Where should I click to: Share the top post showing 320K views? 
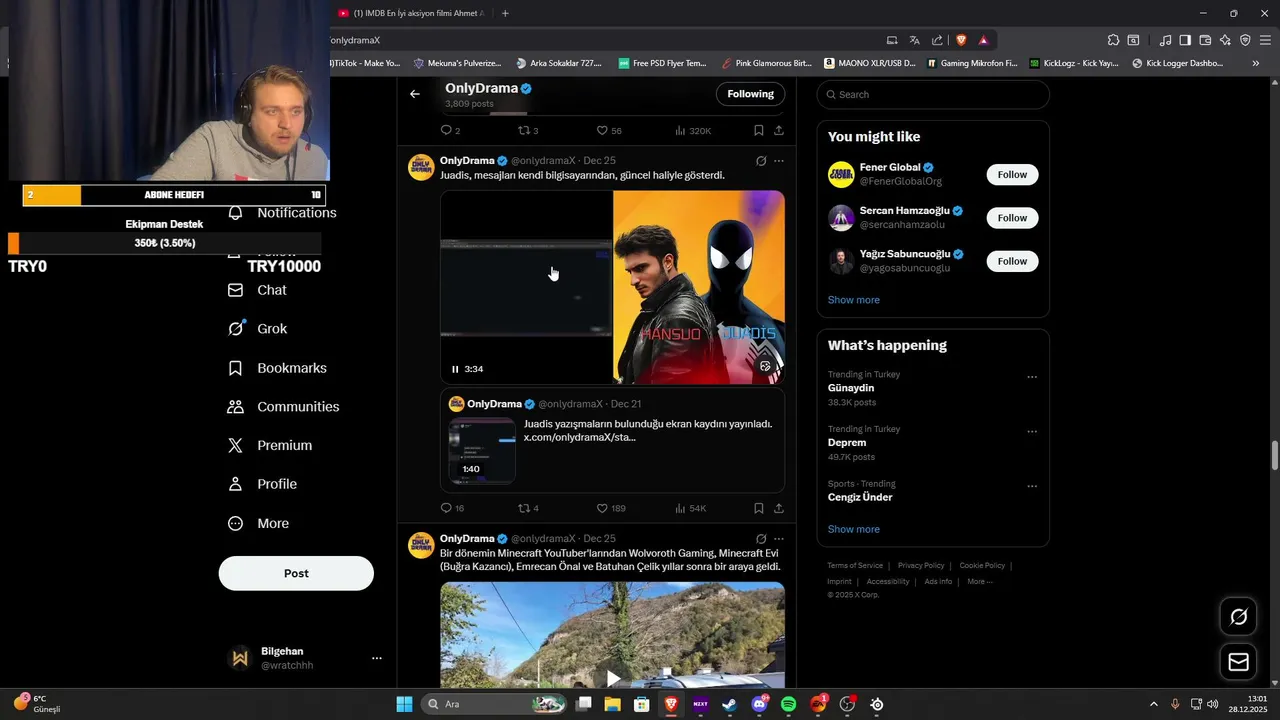(778, 130)
